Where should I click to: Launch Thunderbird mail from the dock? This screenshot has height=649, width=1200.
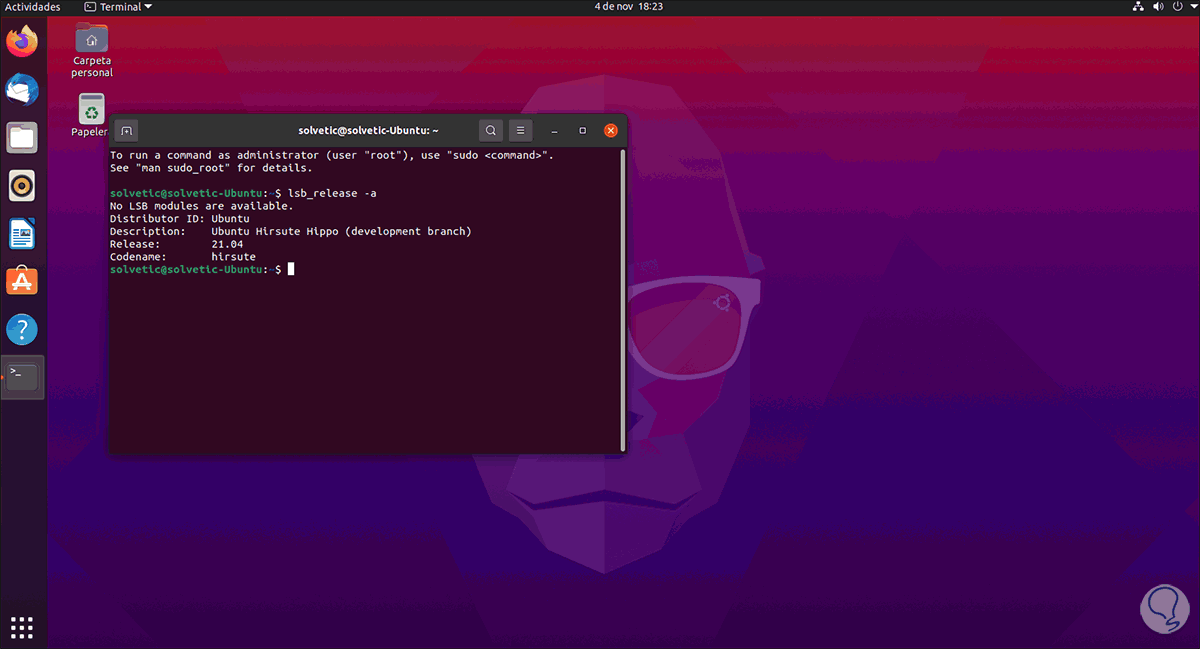(x=22, y=90)
